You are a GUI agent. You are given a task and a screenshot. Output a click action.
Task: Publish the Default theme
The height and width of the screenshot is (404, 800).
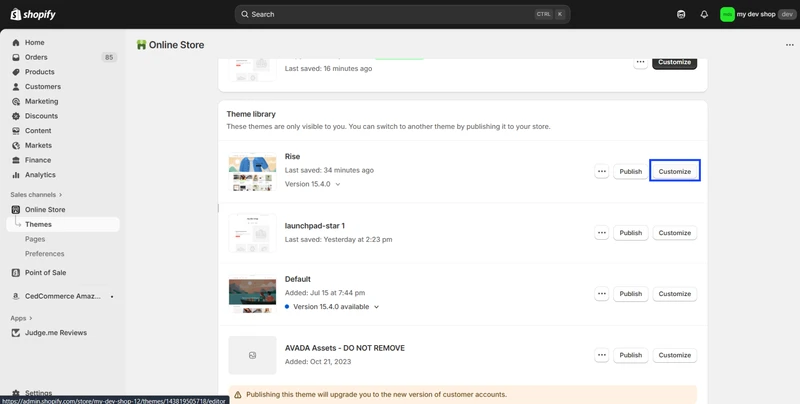click(x=631, y=294)
